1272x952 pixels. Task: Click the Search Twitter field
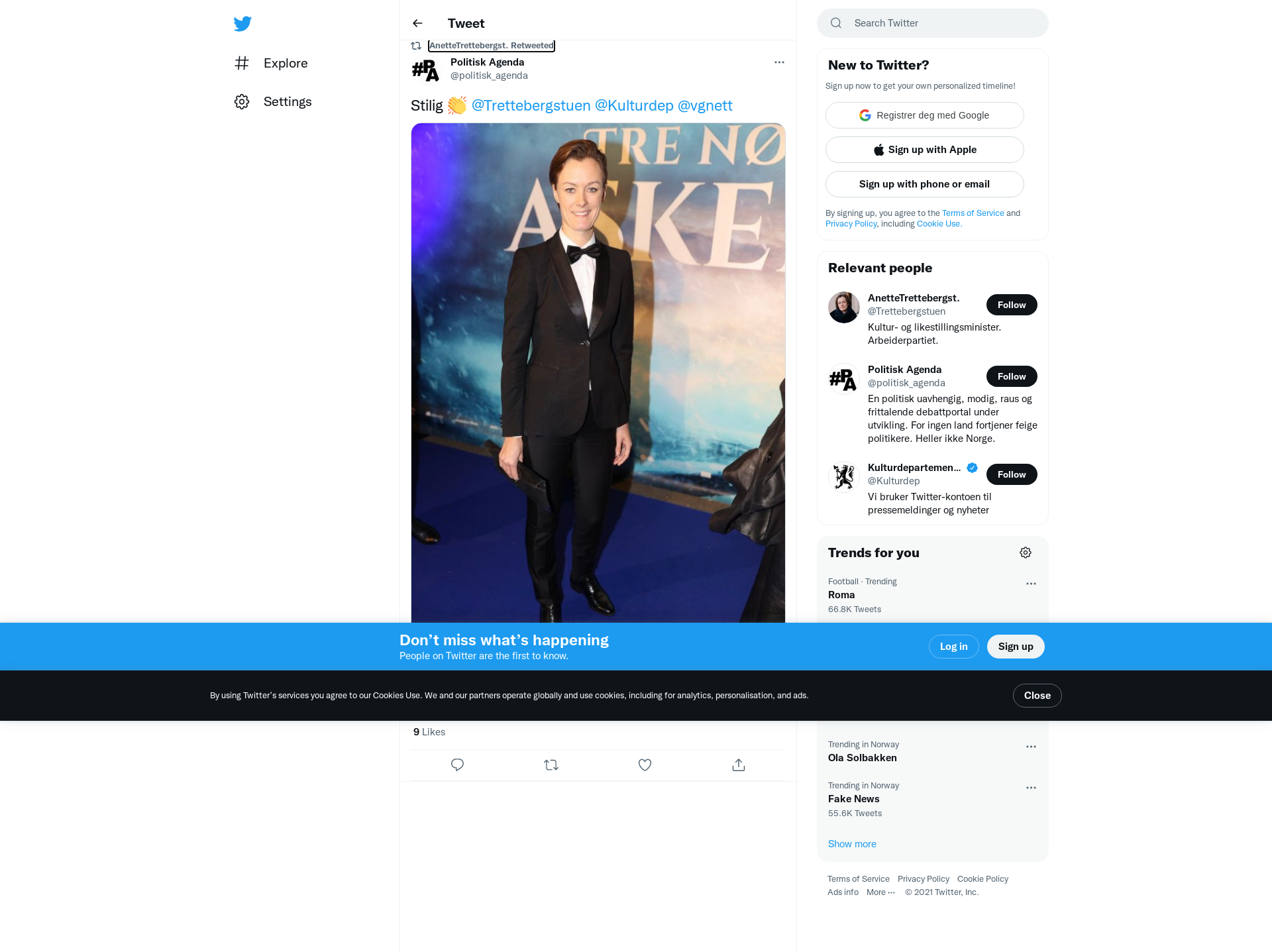[x=933, y=23]
